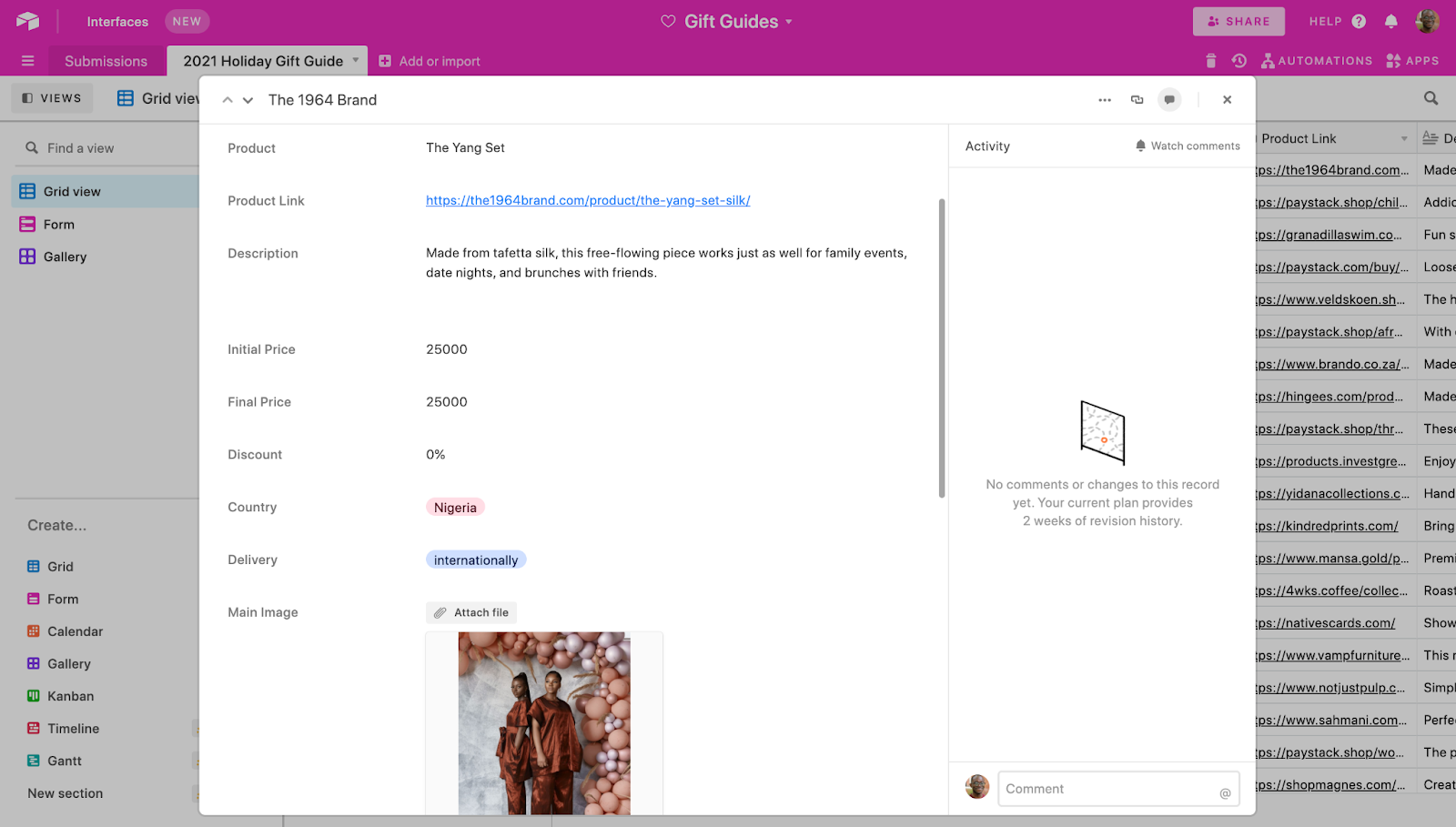The image size is (1456, 827).
Task: Click the Nigeria country tag
Action: 455,508
